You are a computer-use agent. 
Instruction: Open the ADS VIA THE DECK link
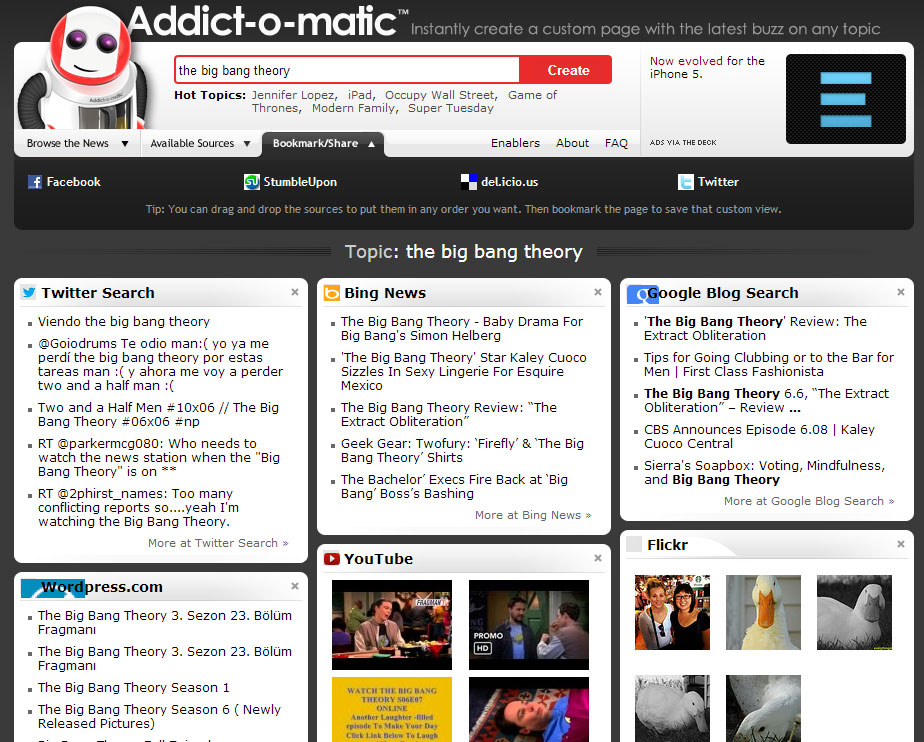682,143
